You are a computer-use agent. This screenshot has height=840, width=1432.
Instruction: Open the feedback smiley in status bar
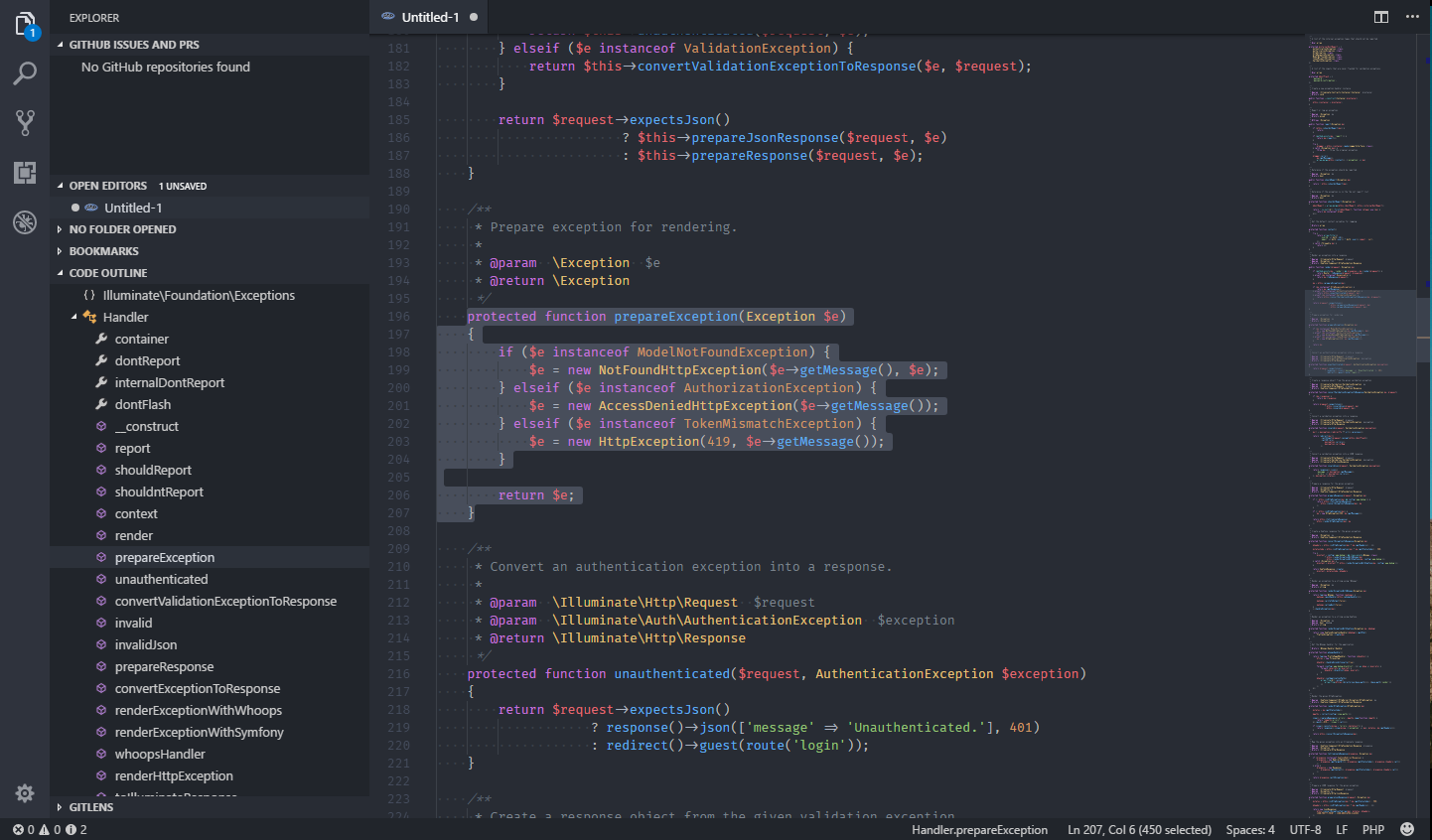pos(1407,829)
